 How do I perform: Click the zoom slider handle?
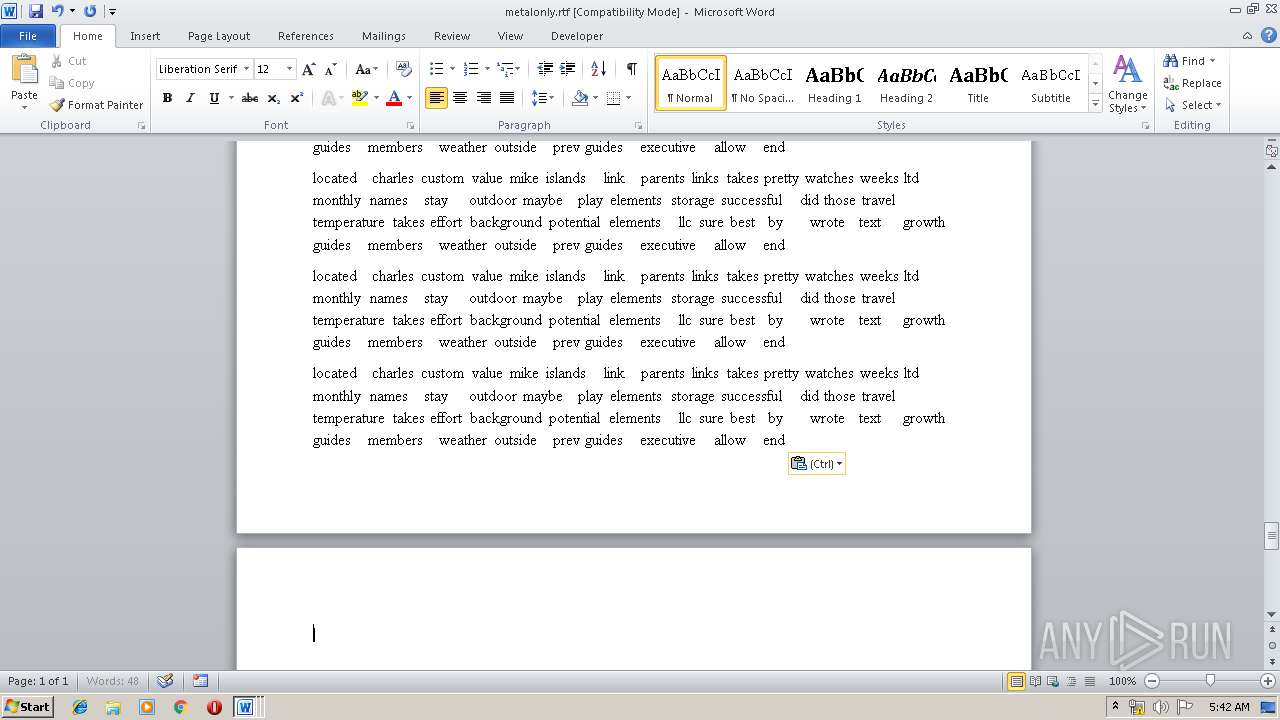tap(1210, 681)
